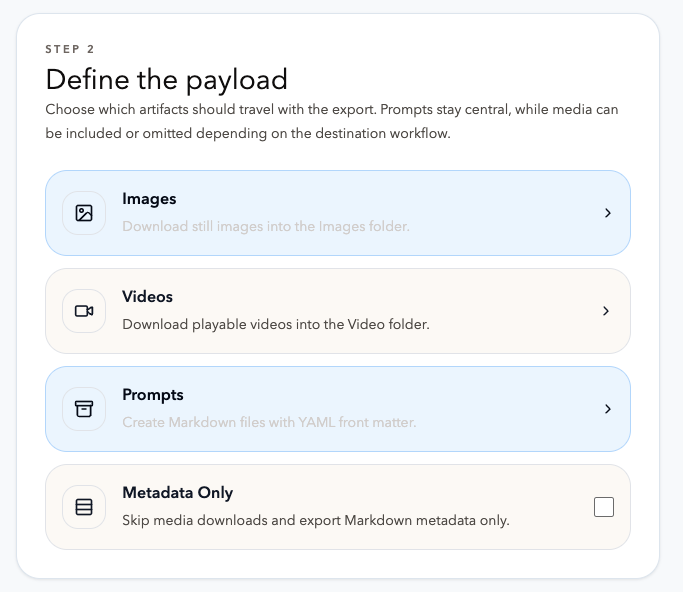
Task: Enable the Metadata Only checkbox
Action: click(x=603, y=507)
